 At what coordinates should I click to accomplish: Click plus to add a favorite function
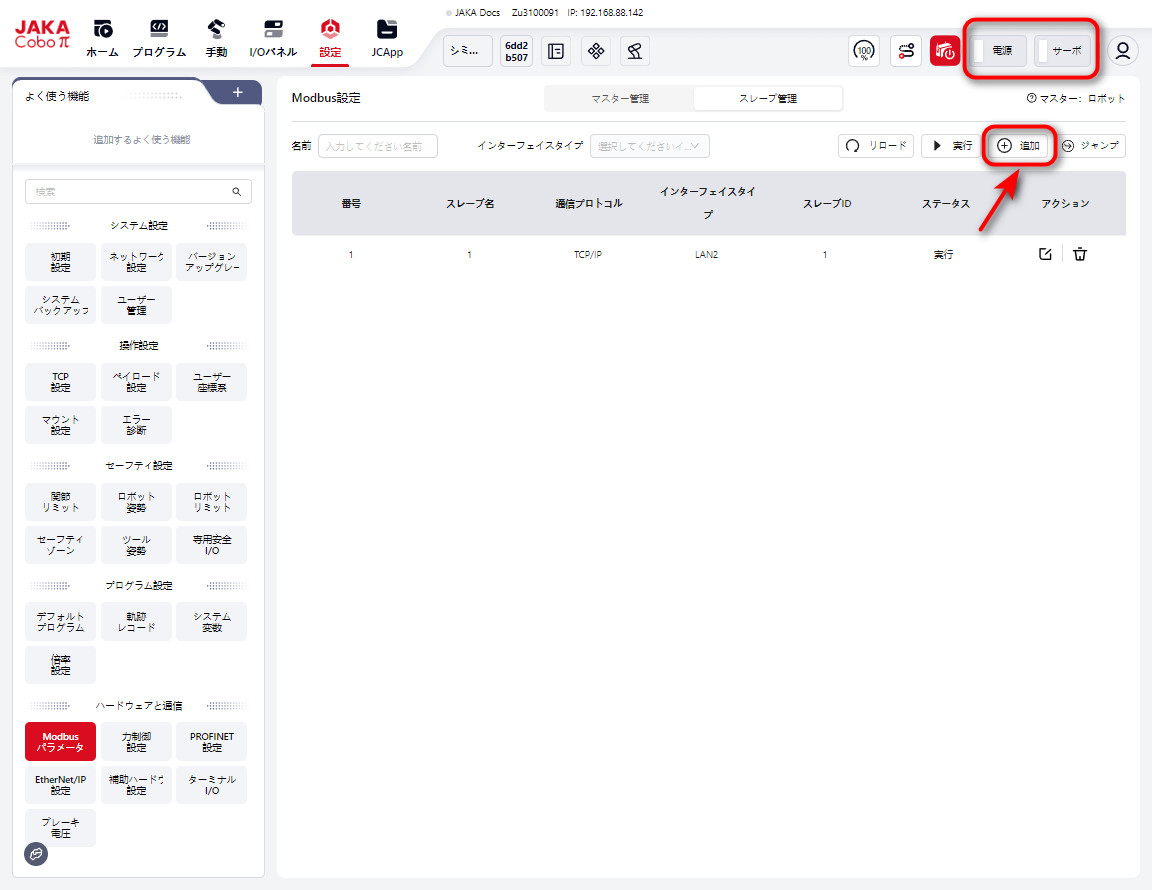237,93
